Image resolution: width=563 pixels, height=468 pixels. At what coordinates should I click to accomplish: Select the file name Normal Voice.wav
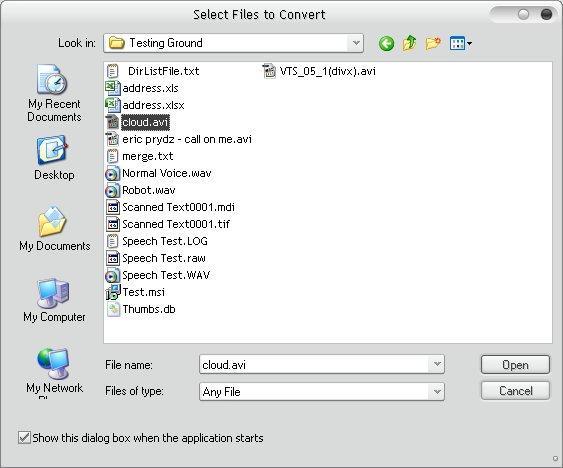(x=167, y=173)
